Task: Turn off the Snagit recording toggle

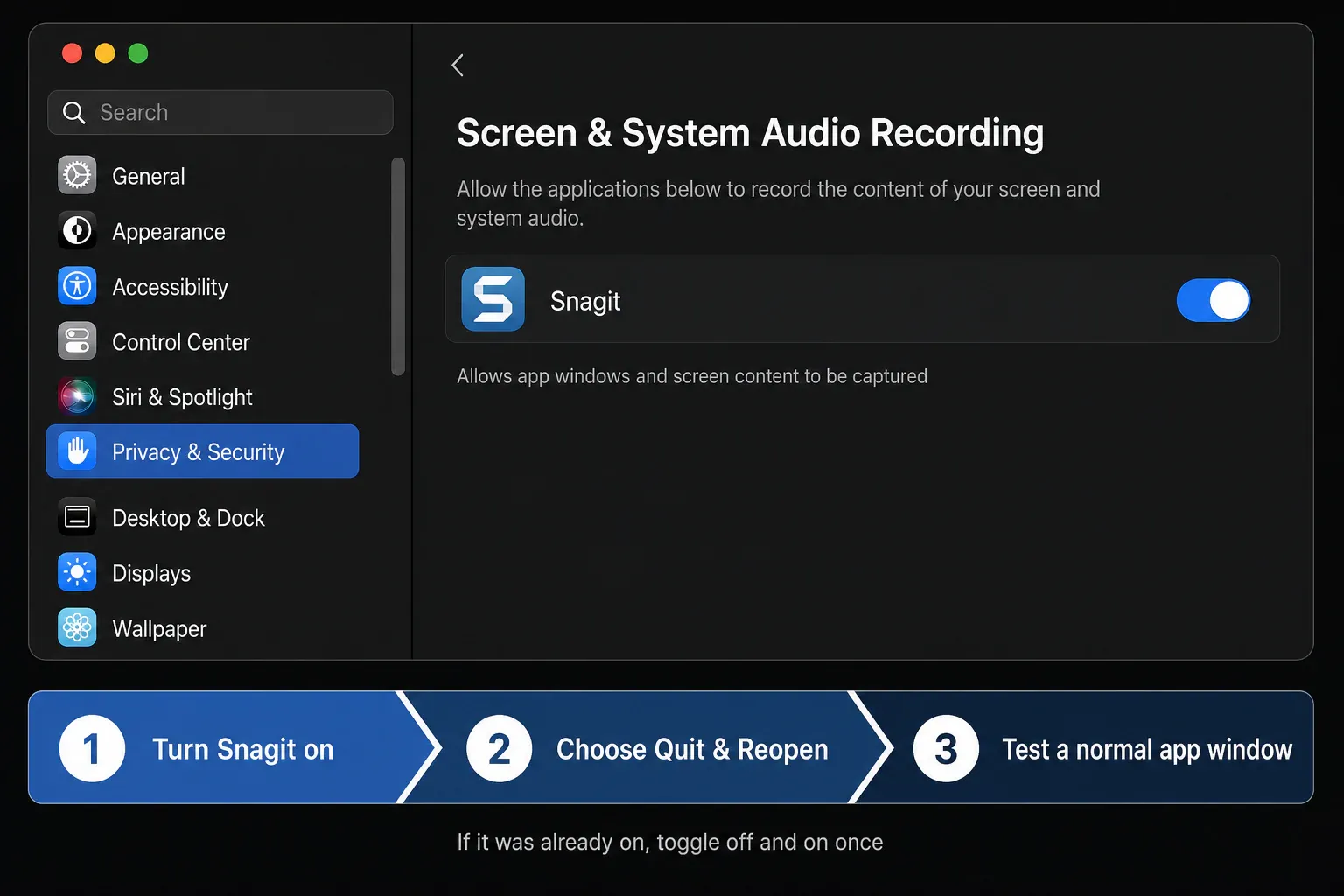Action: [x=1213, y=300]
